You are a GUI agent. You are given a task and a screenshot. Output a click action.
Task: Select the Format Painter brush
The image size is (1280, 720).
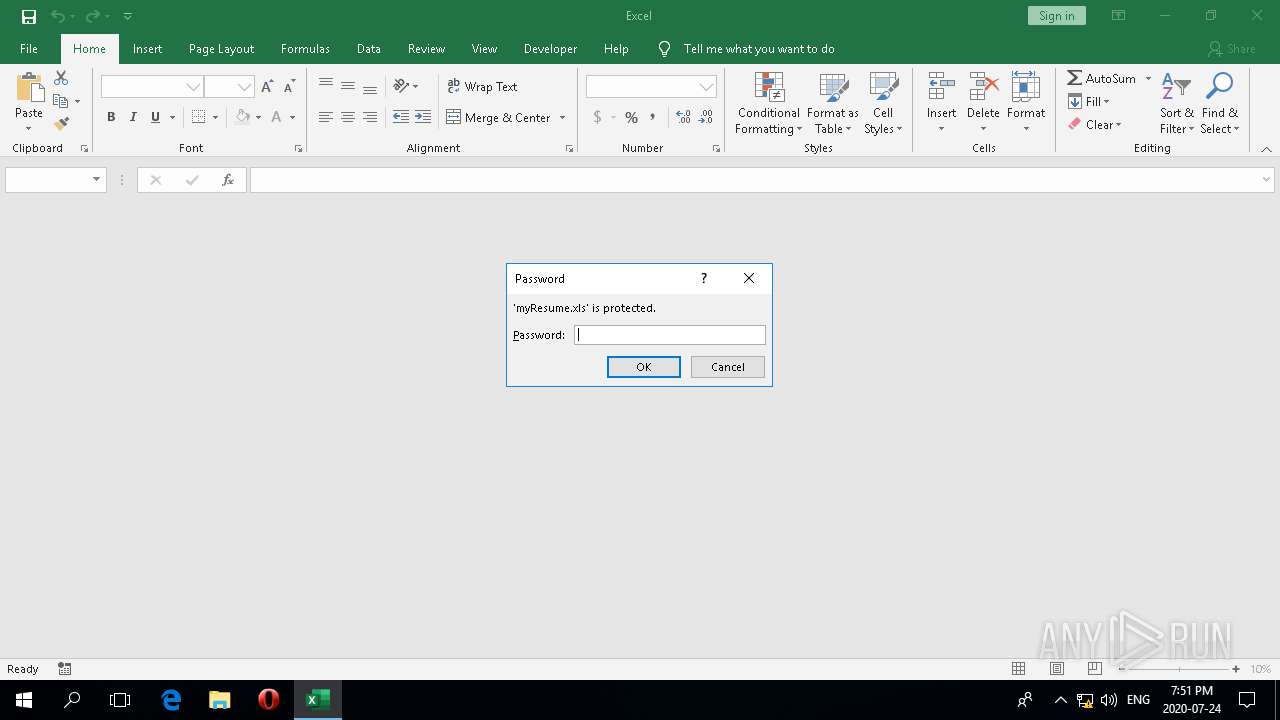coord(61,124)
